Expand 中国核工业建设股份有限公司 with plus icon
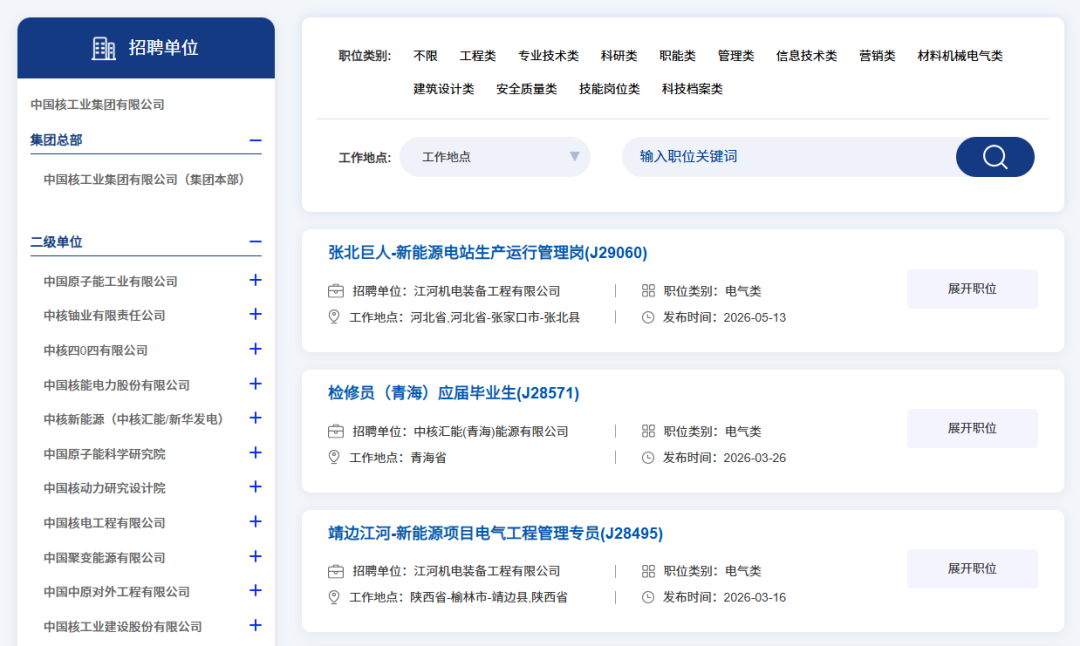Screen dimensions: 1080x646 coord(255,625)
